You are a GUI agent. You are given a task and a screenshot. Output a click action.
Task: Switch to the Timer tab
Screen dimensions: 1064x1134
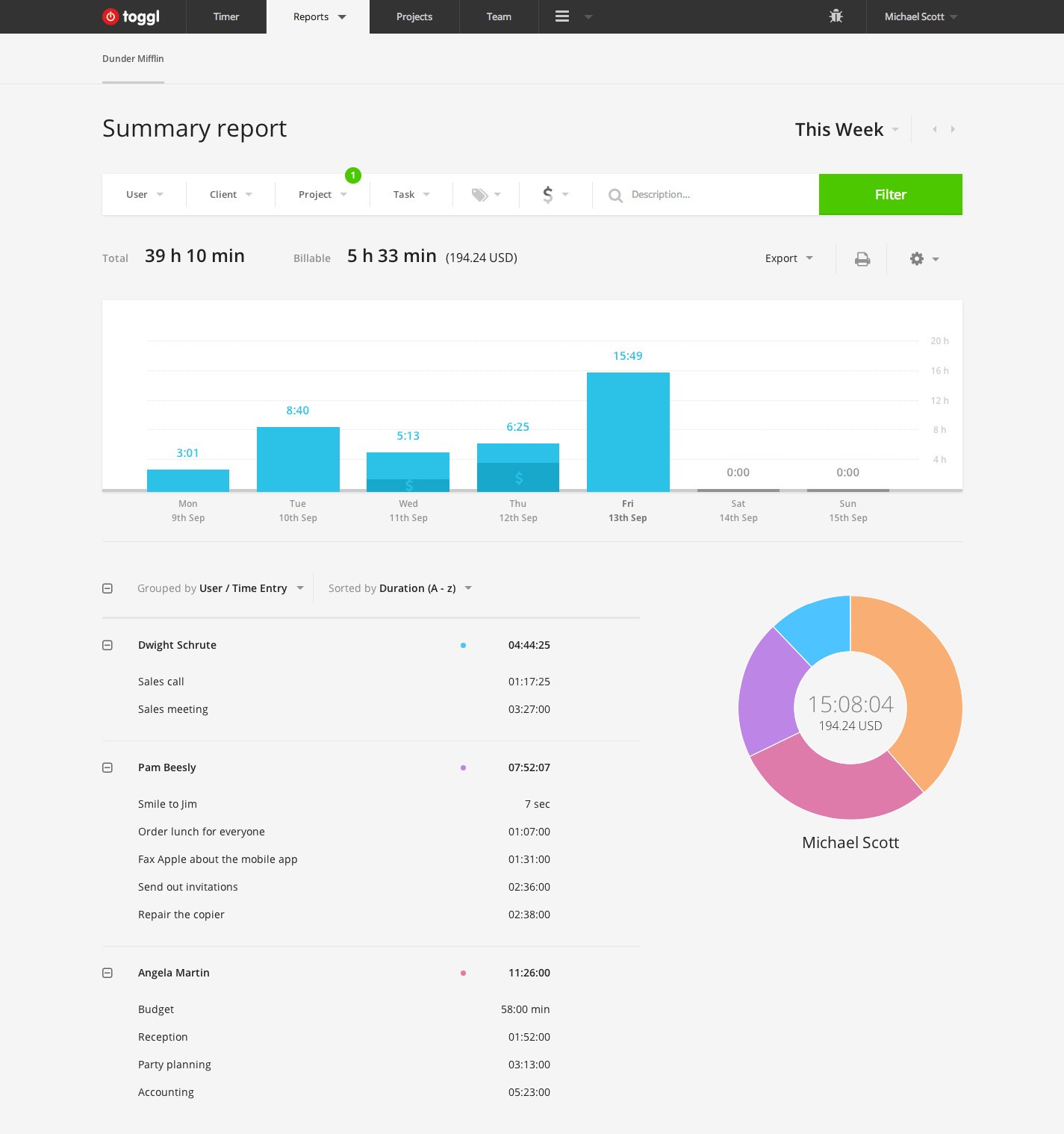(226, 16)
